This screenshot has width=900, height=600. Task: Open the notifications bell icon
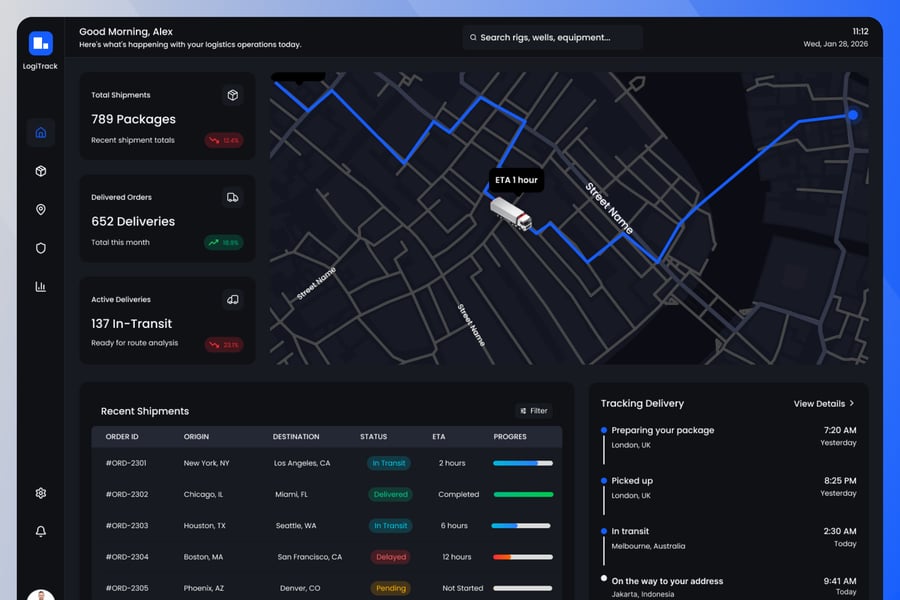[41, 531]
